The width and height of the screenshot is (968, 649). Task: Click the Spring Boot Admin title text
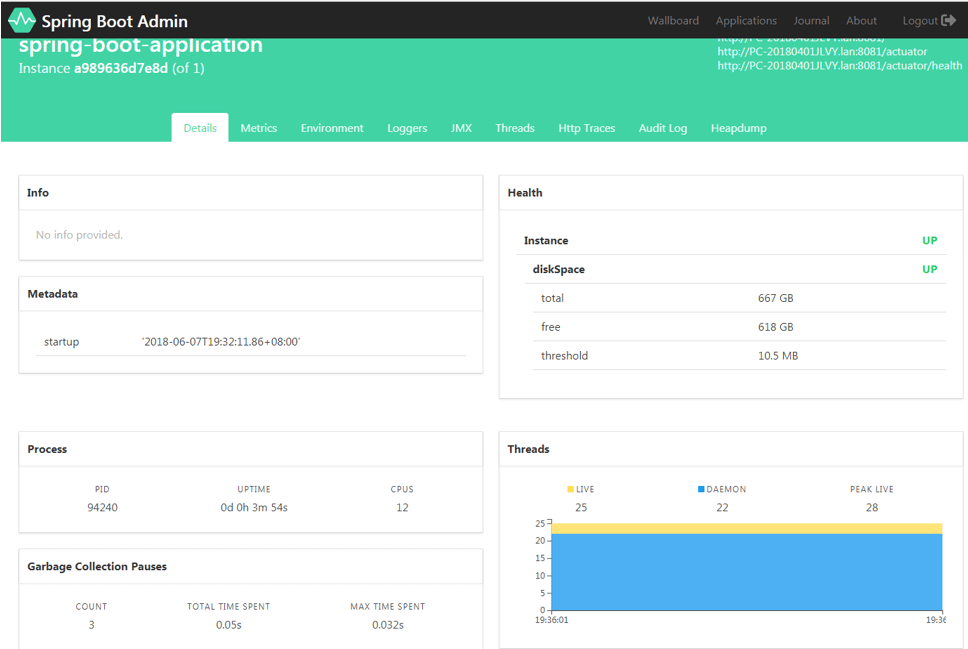coord(115,21)
